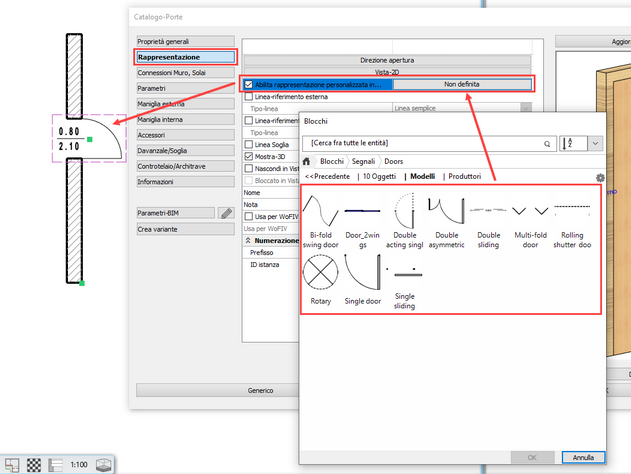Open the Maniglia interna tab
631x474 pixels.
tap(186, 120)
